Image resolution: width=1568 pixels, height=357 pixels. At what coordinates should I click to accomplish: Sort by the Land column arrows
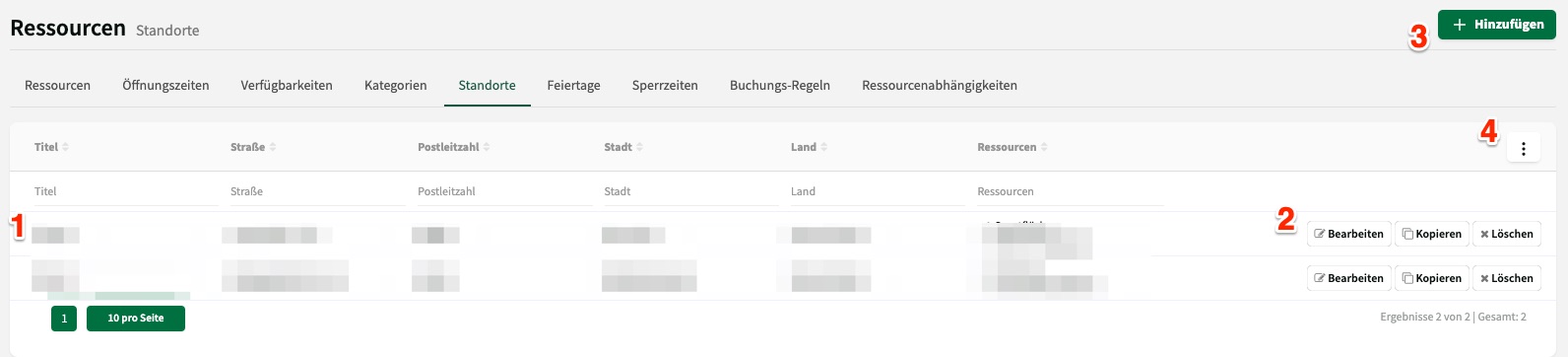[x=824, y=147]
